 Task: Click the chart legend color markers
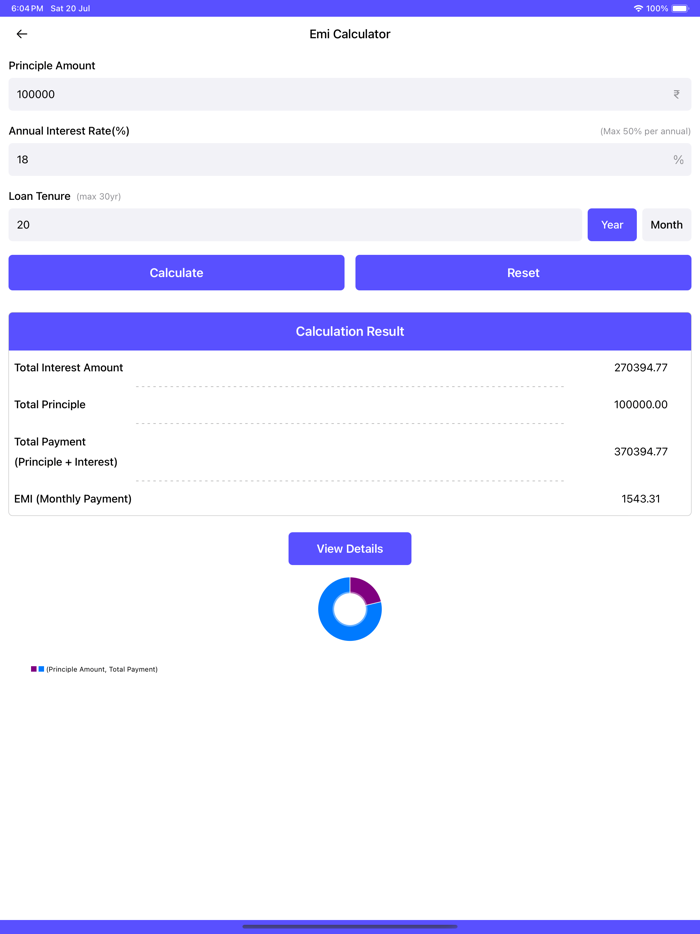(x=34, y=669)
